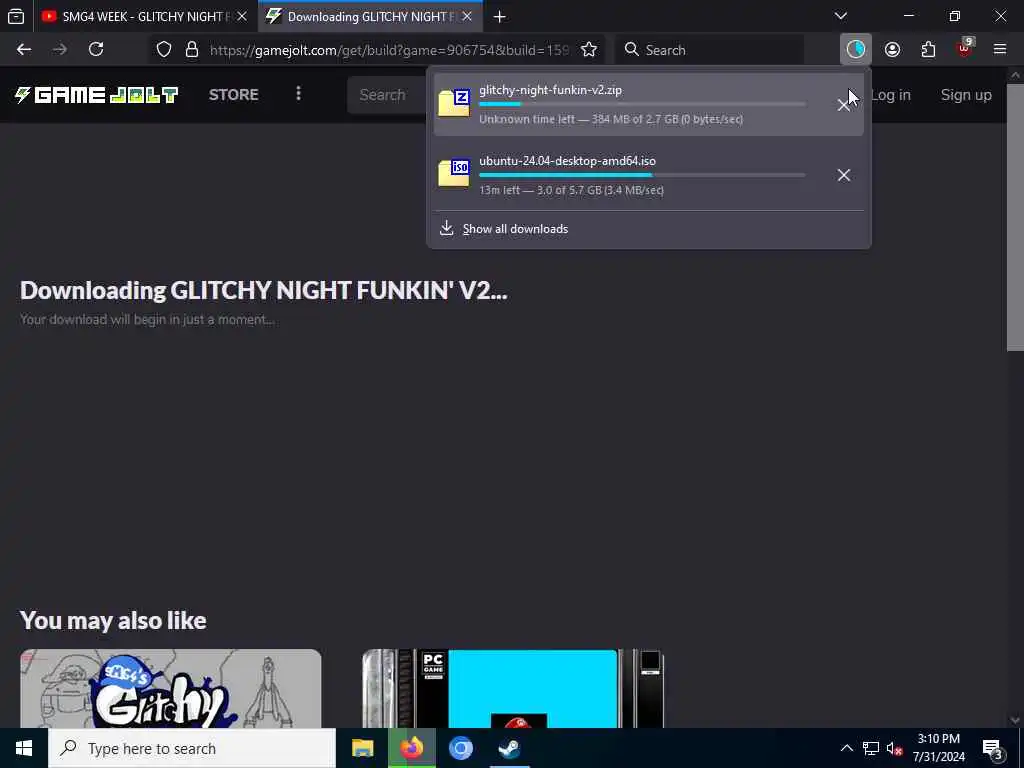Open File Explorer from taskbar
Screen dimensions: 1024x768
pyautogui.click(x=362, y=748)
